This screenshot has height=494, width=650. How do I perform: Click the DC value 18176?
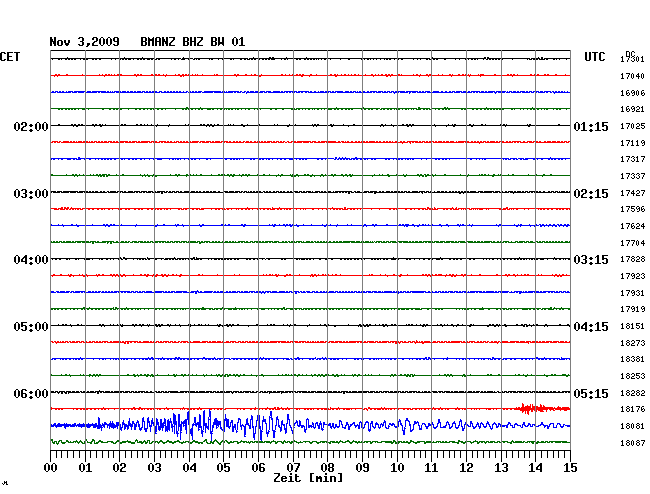tap(633, 409)
